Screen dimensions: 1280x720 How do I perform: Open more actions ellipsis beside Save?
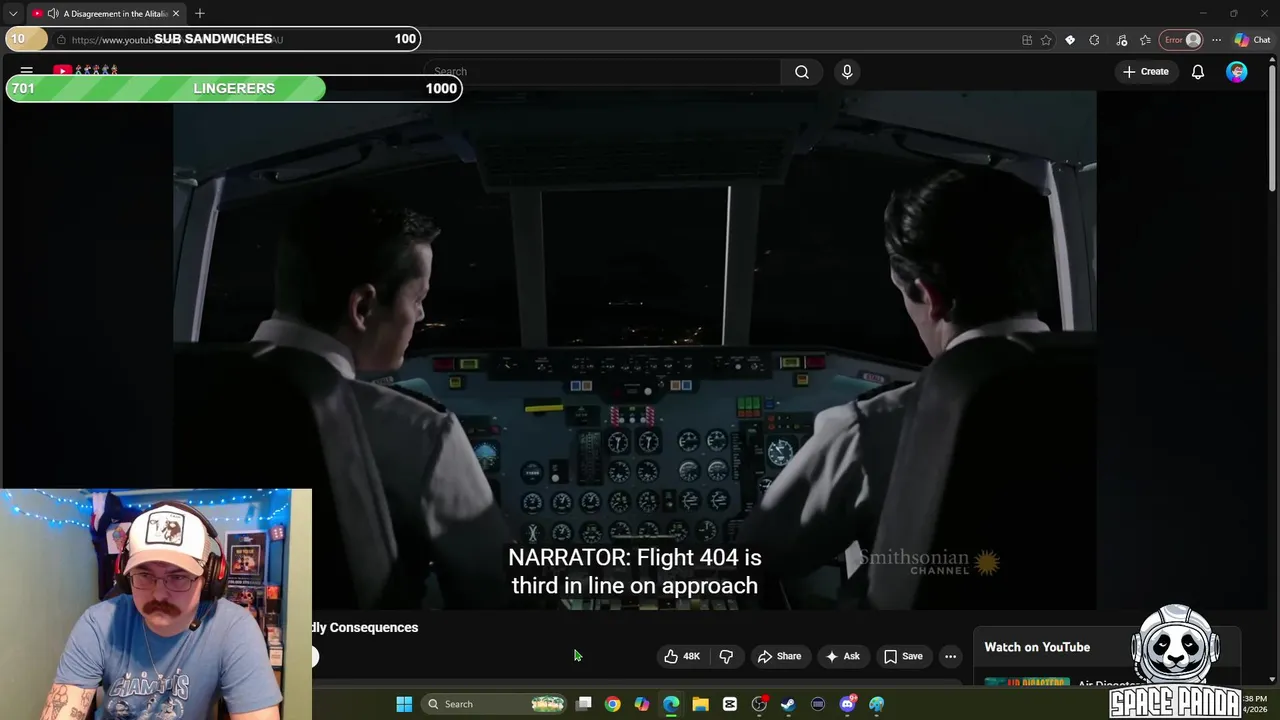click(950, 656)
